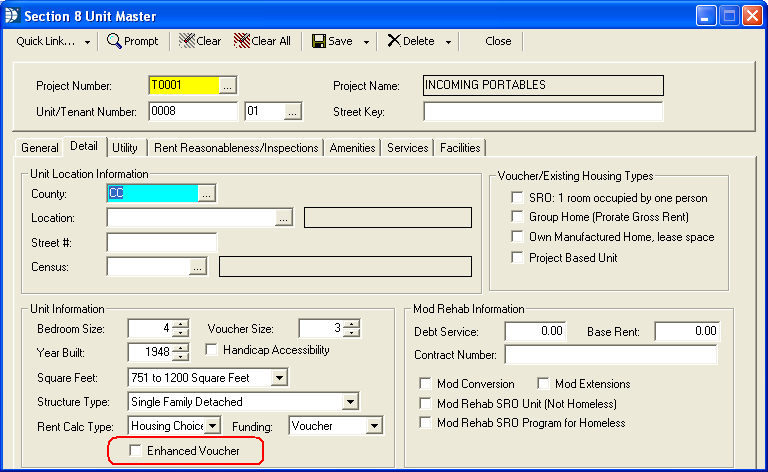
Task: Check Mod Rehab SRO Unit (Not Homeless)
Action: tap(425, 403)
